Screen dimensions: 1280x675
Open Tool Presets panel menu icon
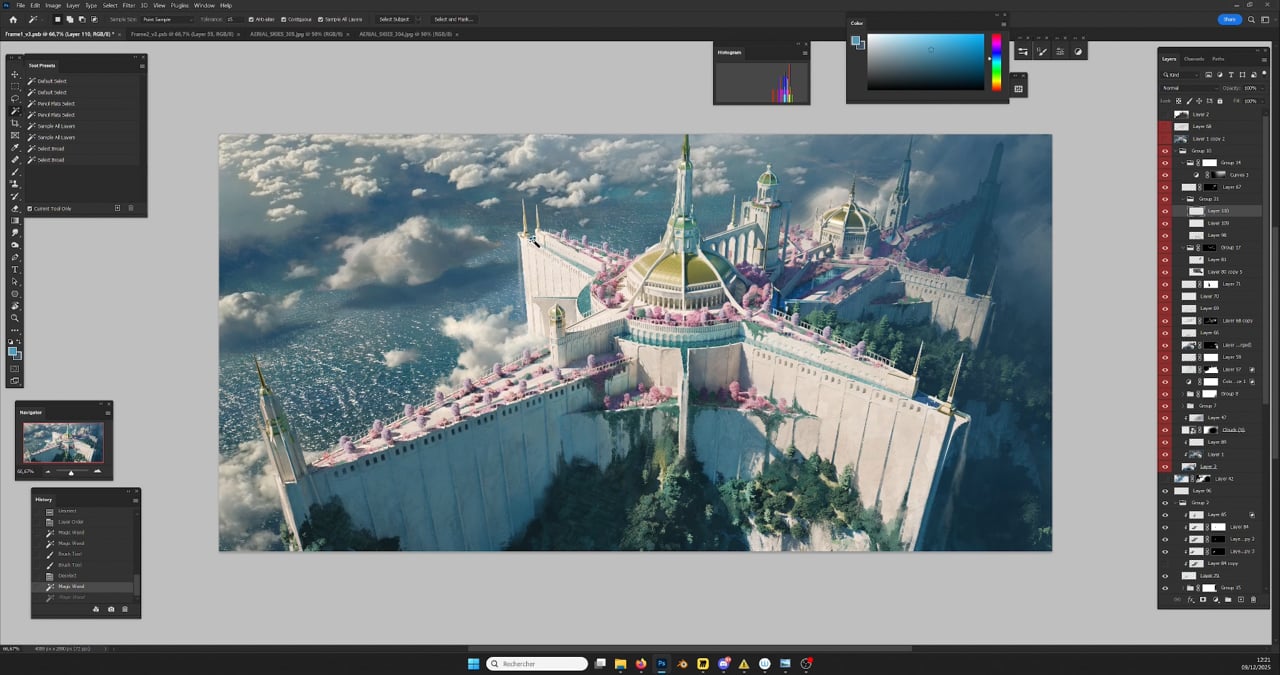[142, 66]
